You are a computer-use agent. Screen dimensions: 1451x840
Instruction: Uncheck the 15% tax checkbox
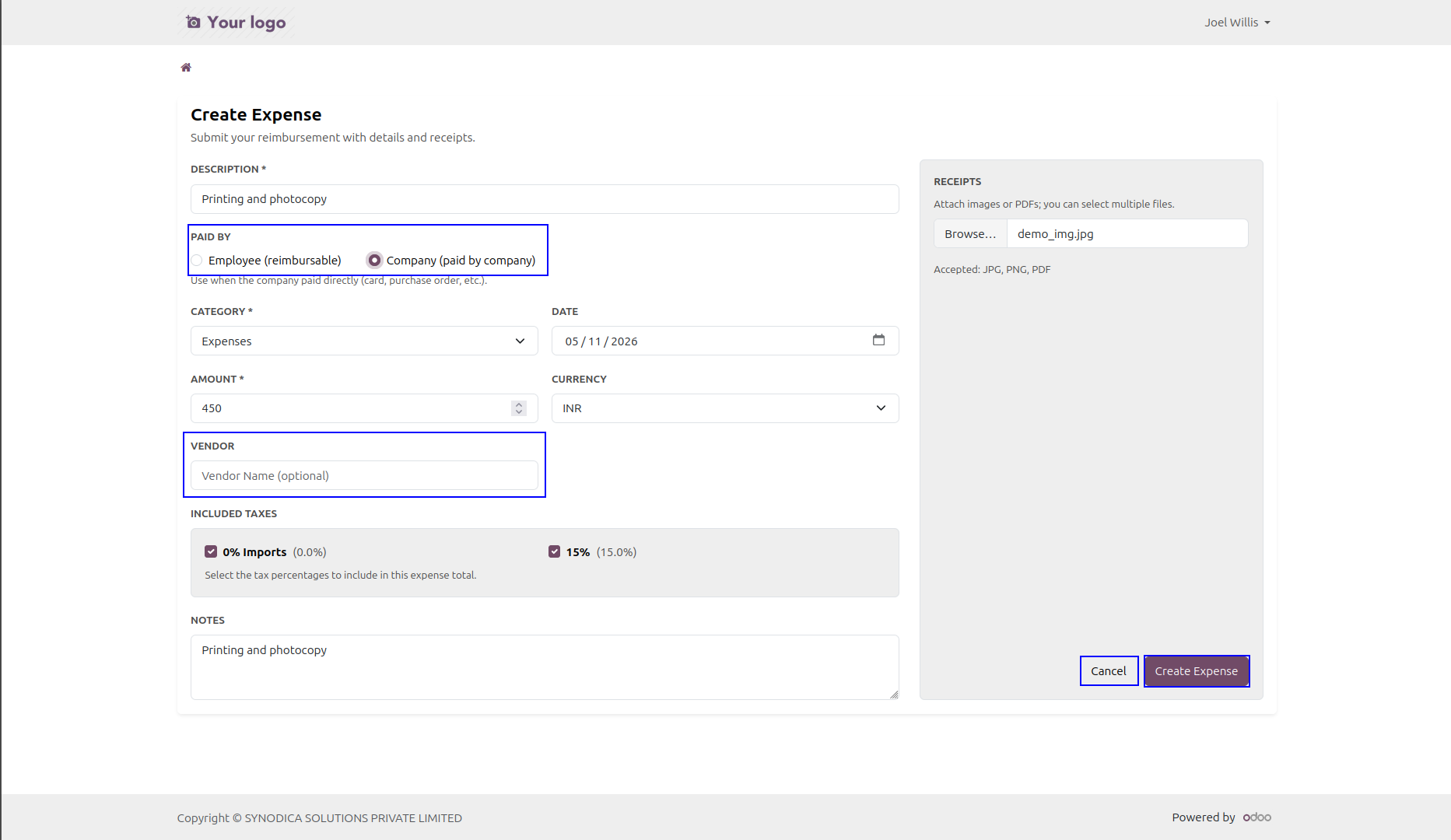tap(554, 551)
